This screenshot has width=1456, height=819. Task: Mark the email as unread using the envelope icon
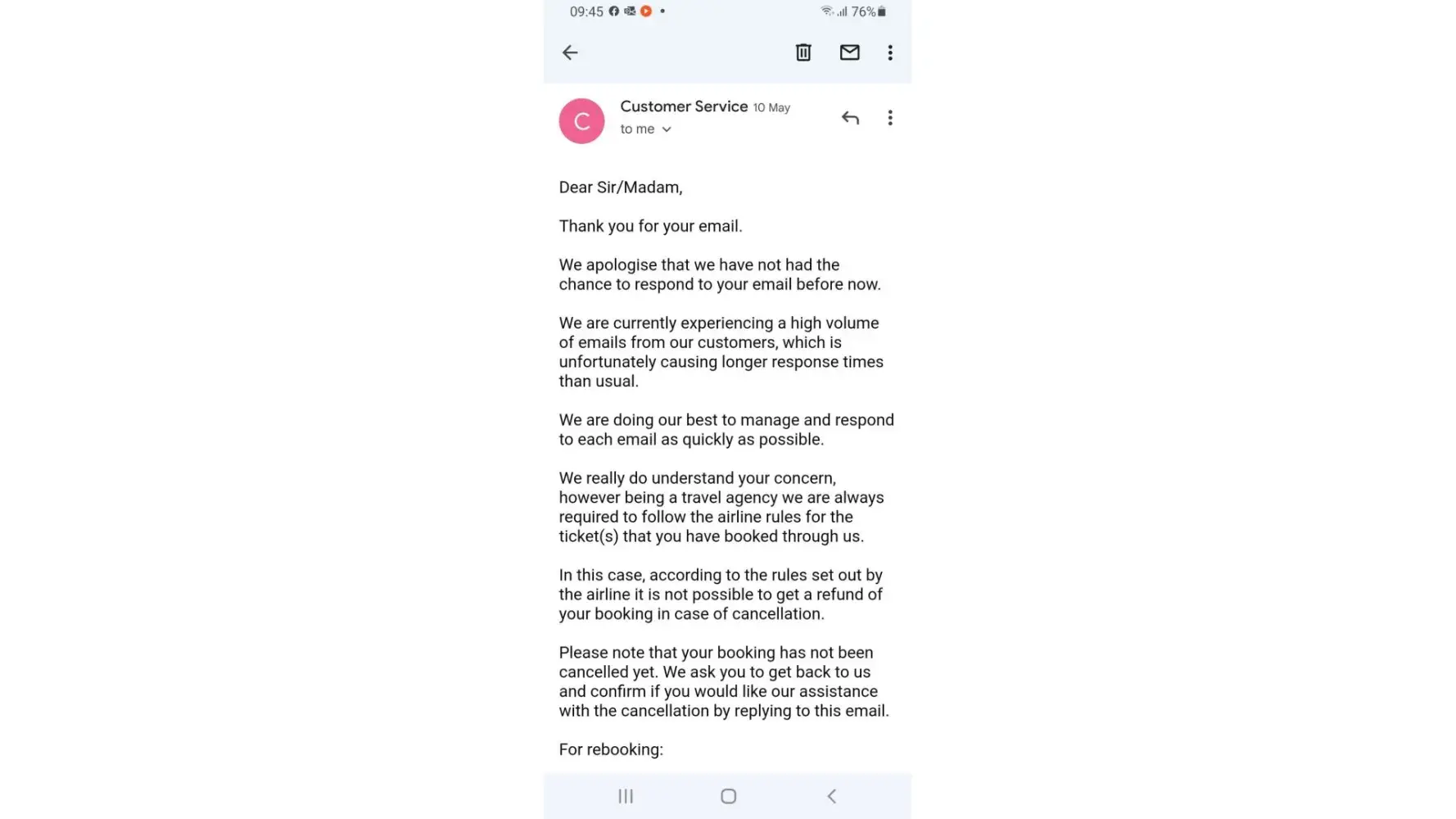pyautogui.click(x=849, y=52)
